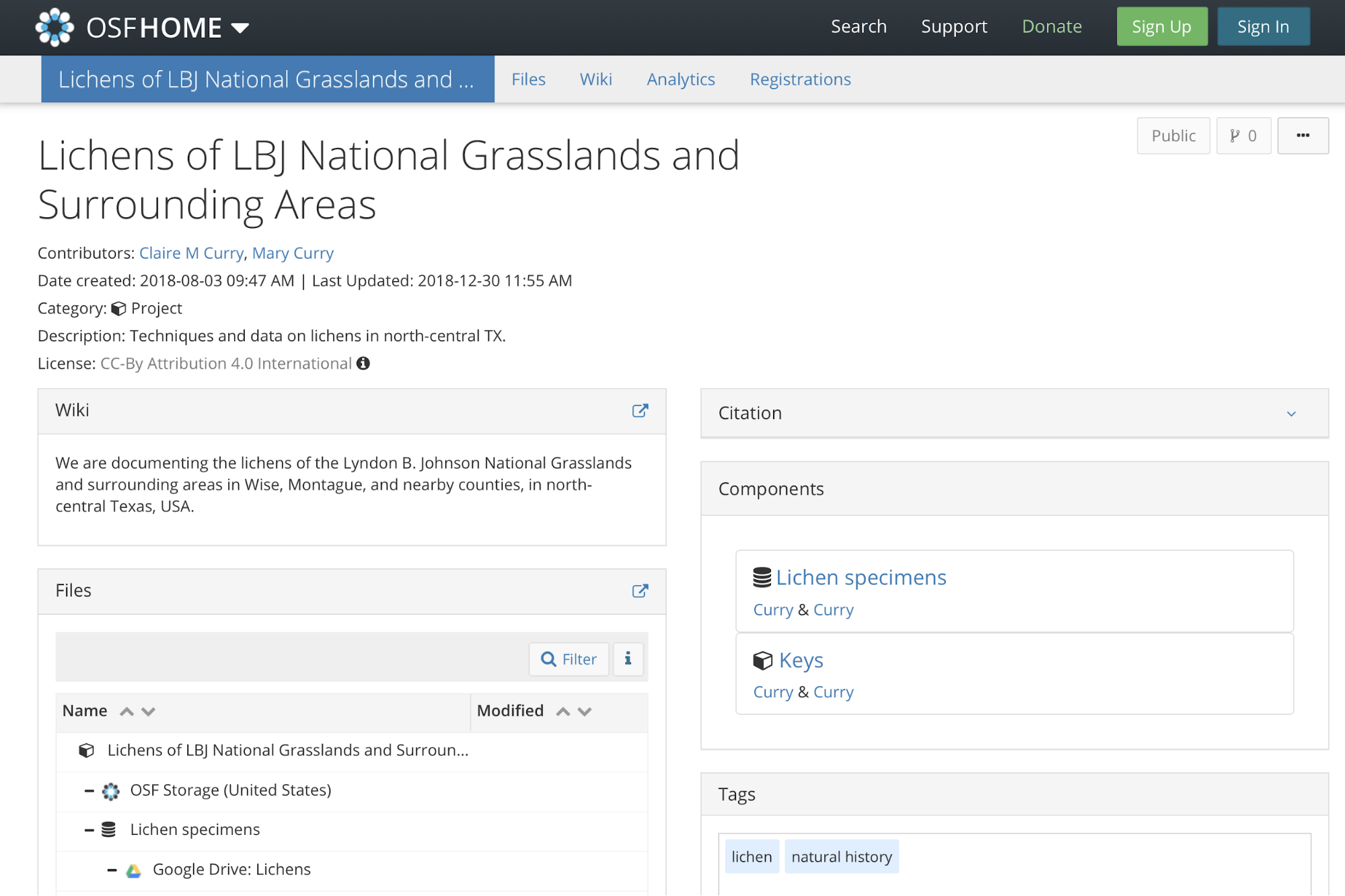The height and width of the screenshot is (896, 1345).
Task: Collapse the Google Drive: Lichens item
Action: [x=112, y=870]
